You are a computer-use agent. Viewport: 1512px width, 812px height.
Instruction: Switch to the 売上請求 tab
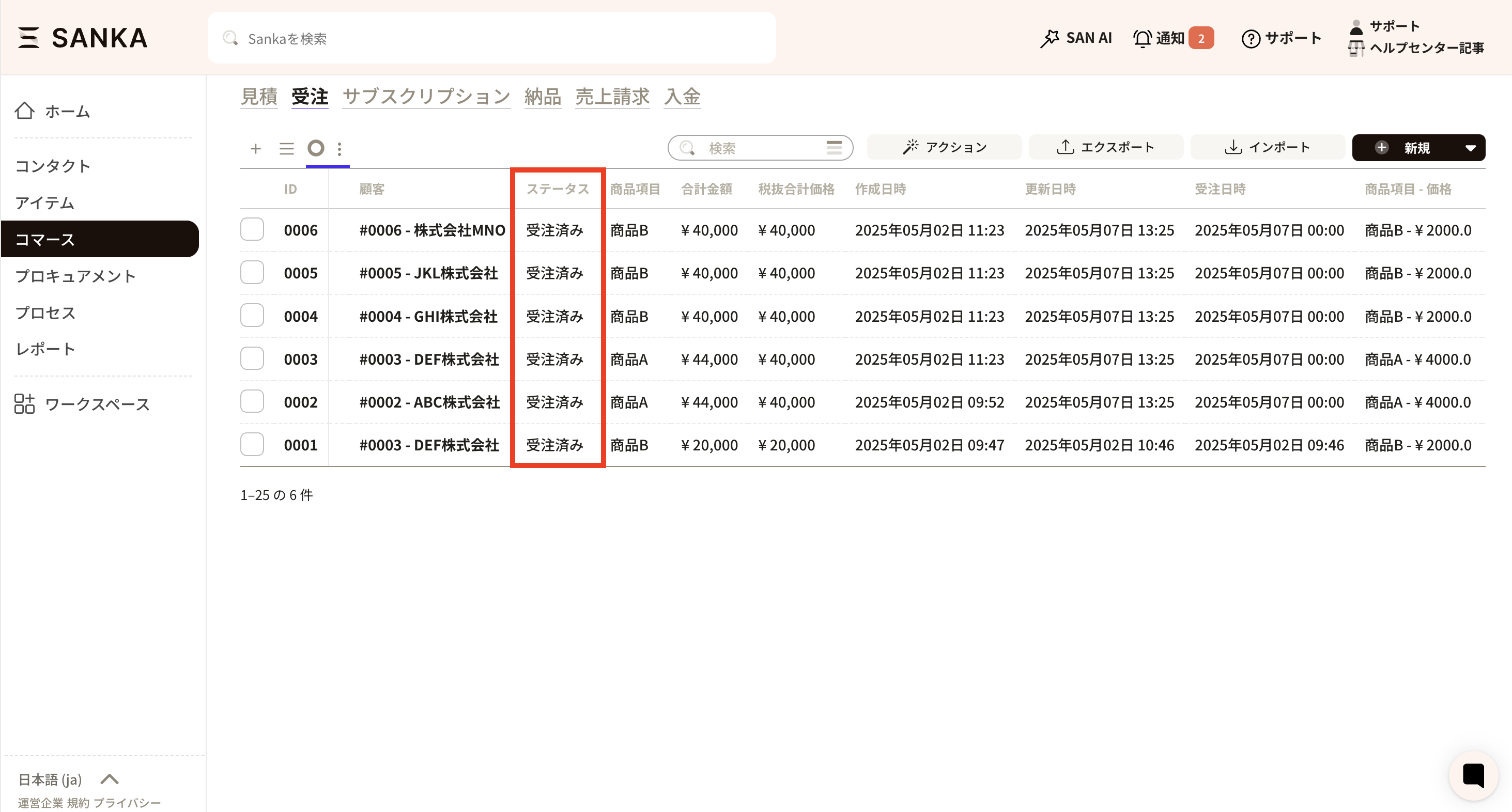(612, 96)
